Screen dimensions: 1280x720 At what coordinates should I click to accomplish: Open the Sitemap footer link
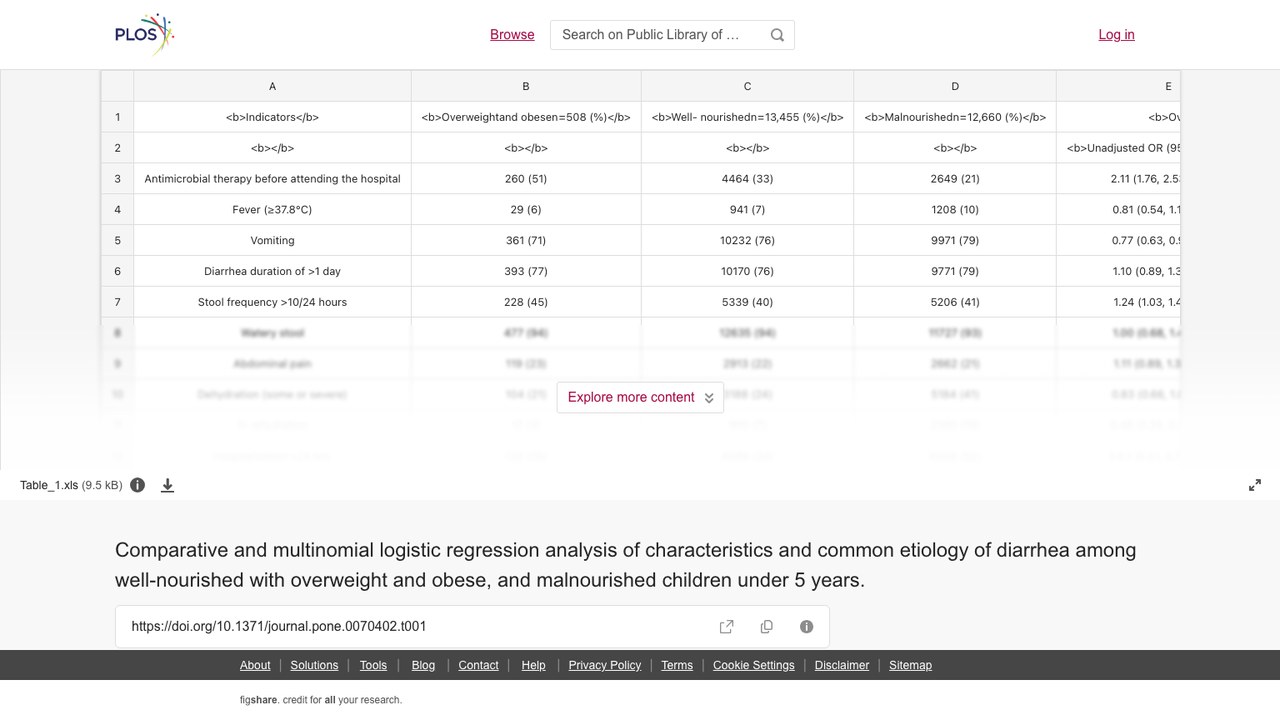(910, 665)
